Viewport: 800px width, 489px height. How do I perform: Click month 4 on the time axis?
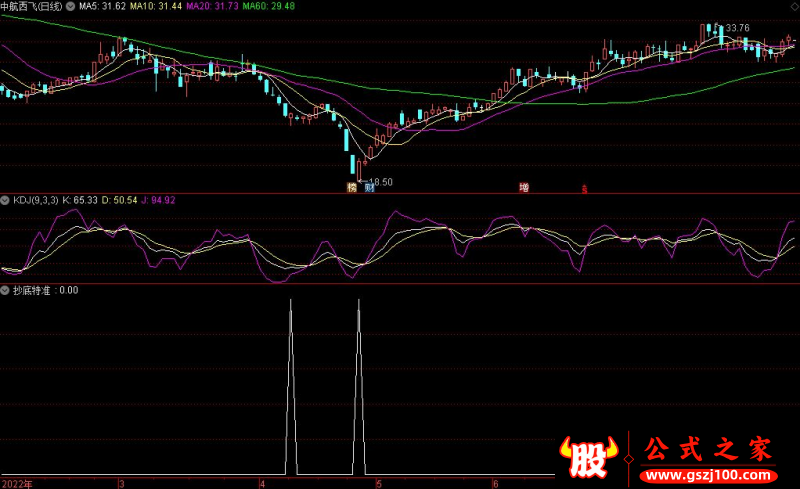262,483
